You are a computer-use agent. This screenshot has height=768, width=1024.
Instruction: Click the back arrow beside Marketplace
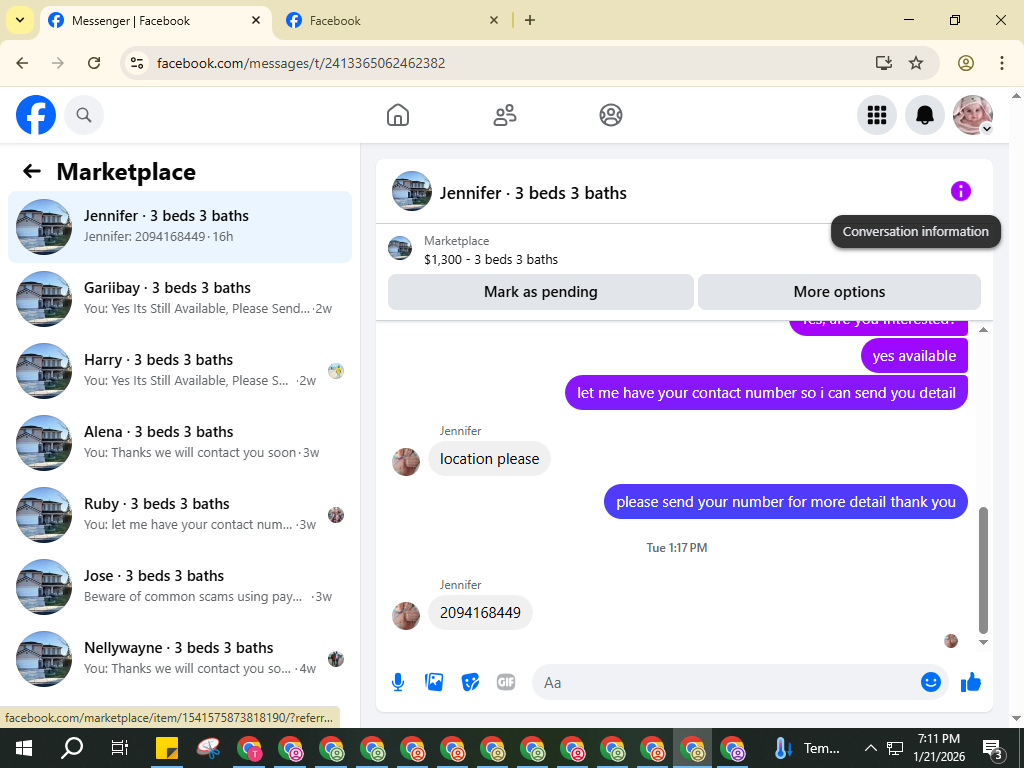tap(32, 171)
